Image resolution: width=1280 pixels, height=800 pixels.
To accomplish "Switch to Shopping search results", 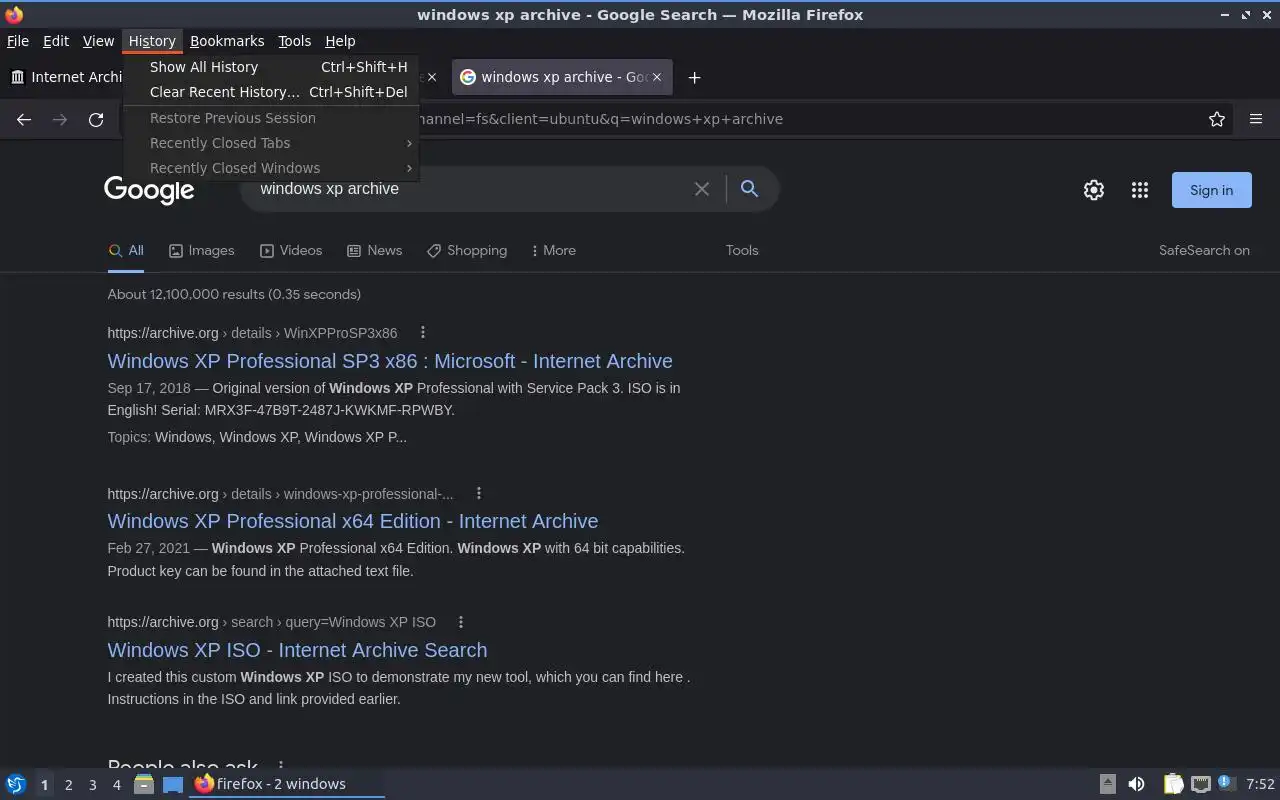I will click(x=467, y=250).
